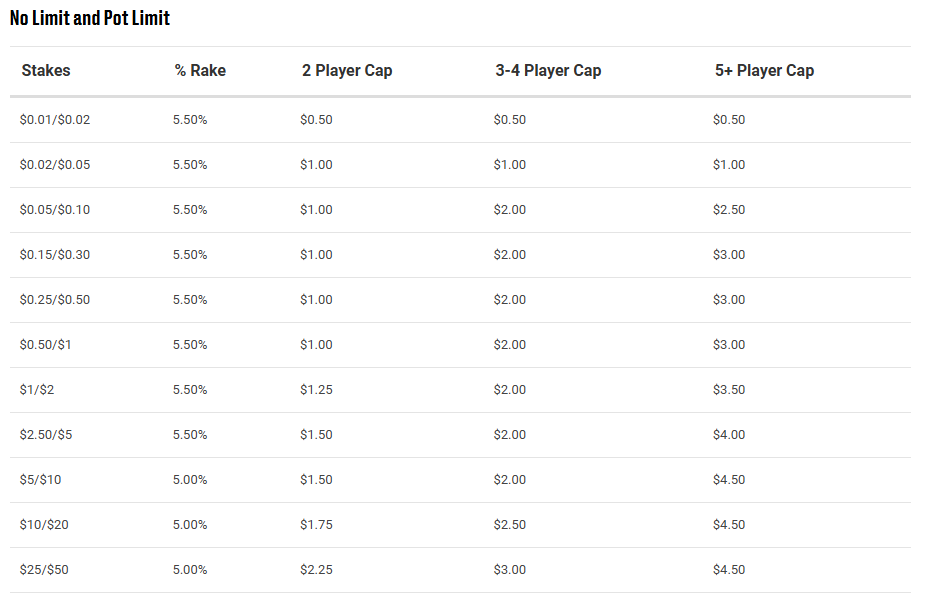
Task: Select the $5/$10 stakes cell
Action: [40, 480]
